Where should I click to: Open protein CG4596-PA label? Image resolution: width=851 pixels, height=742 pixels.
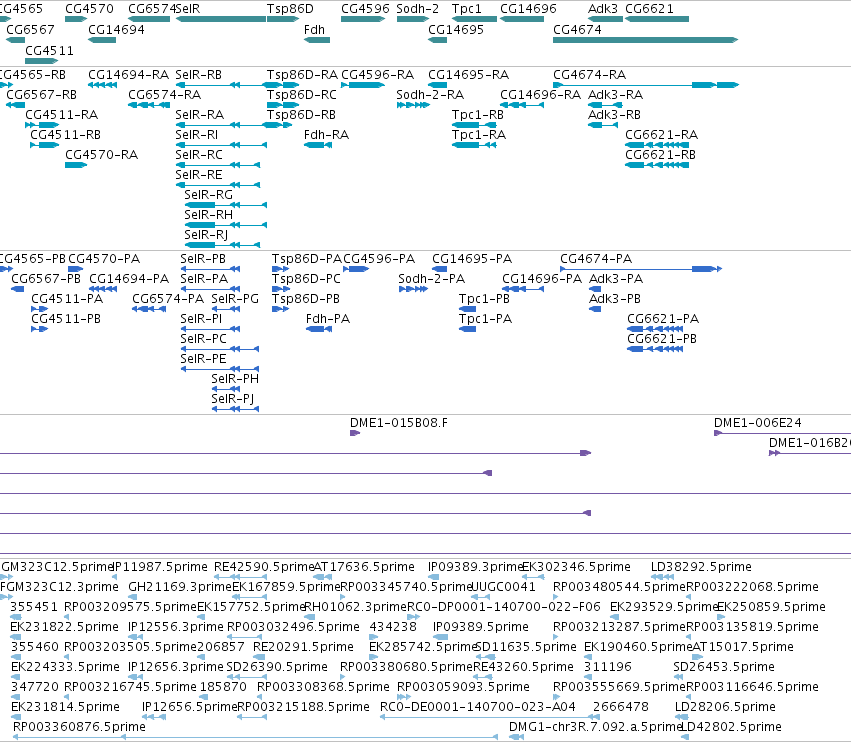(379, 259)
